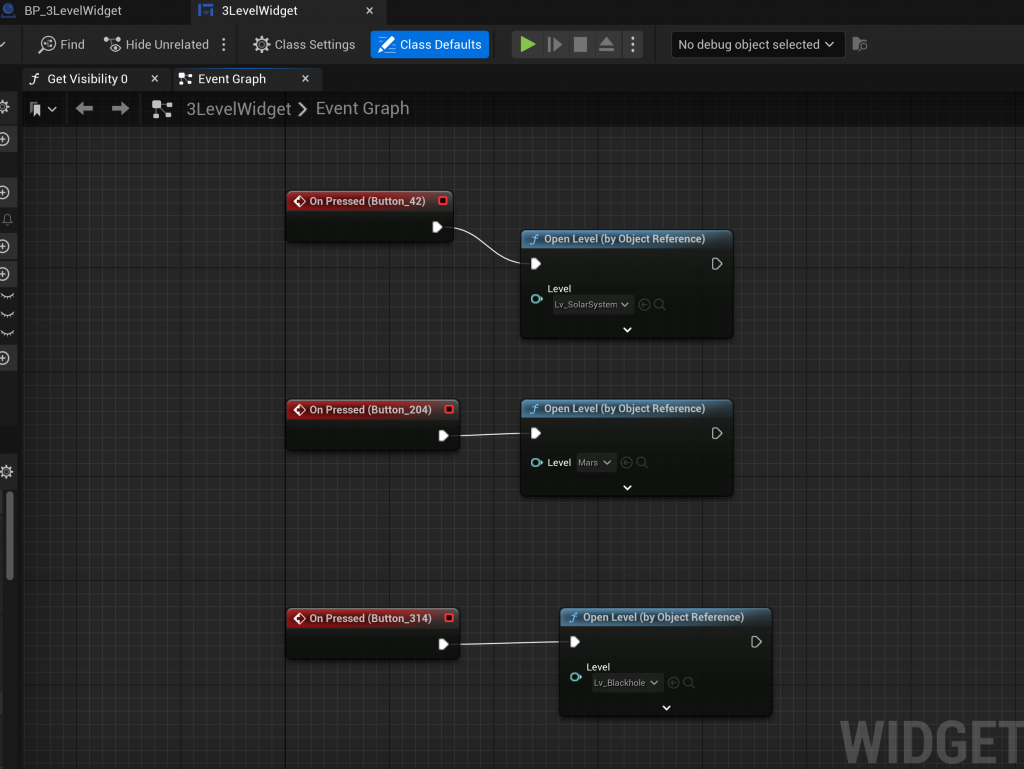Go forward with the right arrow
Screen dimensions: 1024x769
click(x=120, y=108)
